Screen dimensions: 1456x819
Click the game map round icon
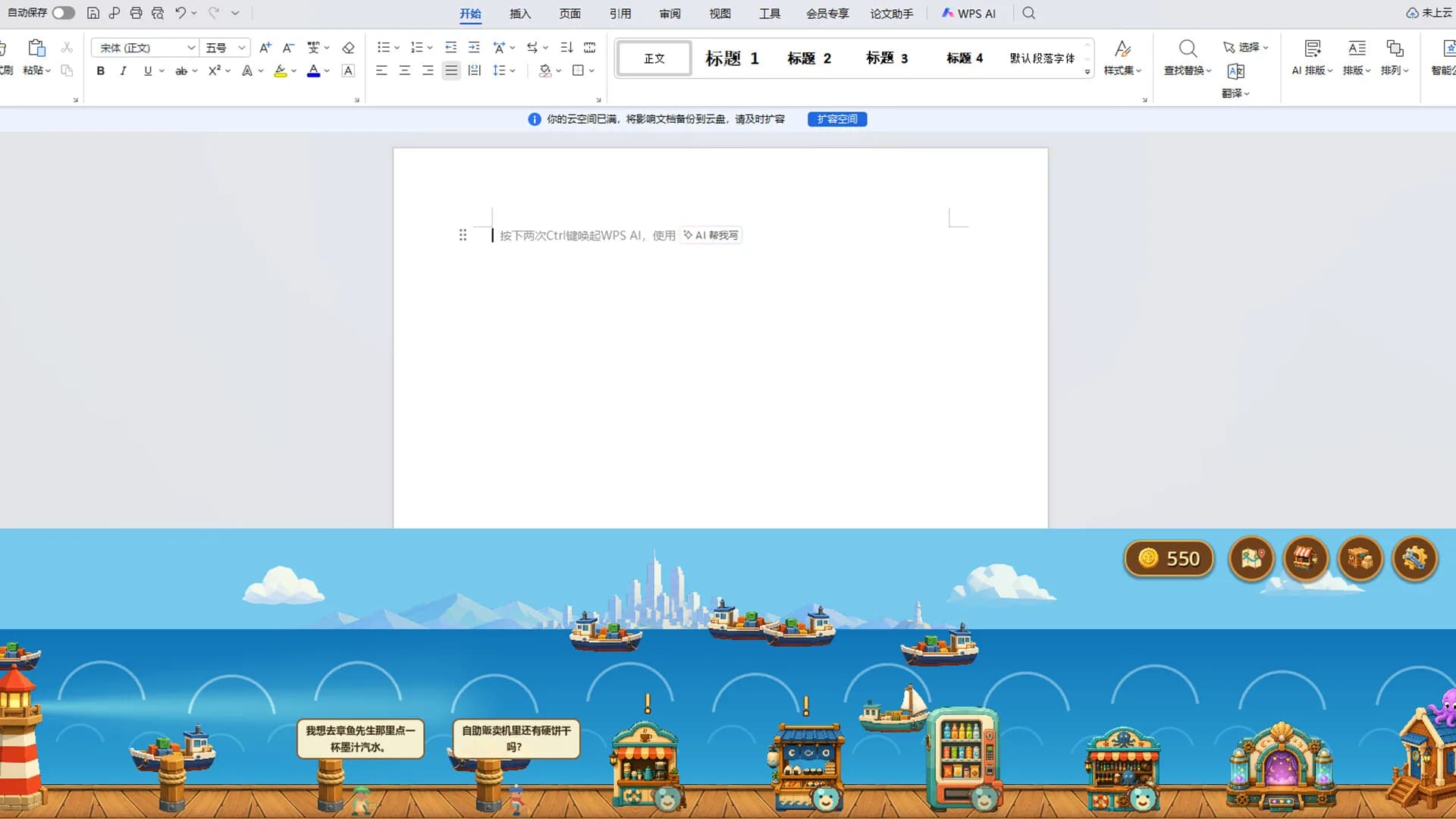pos(1251,559)
